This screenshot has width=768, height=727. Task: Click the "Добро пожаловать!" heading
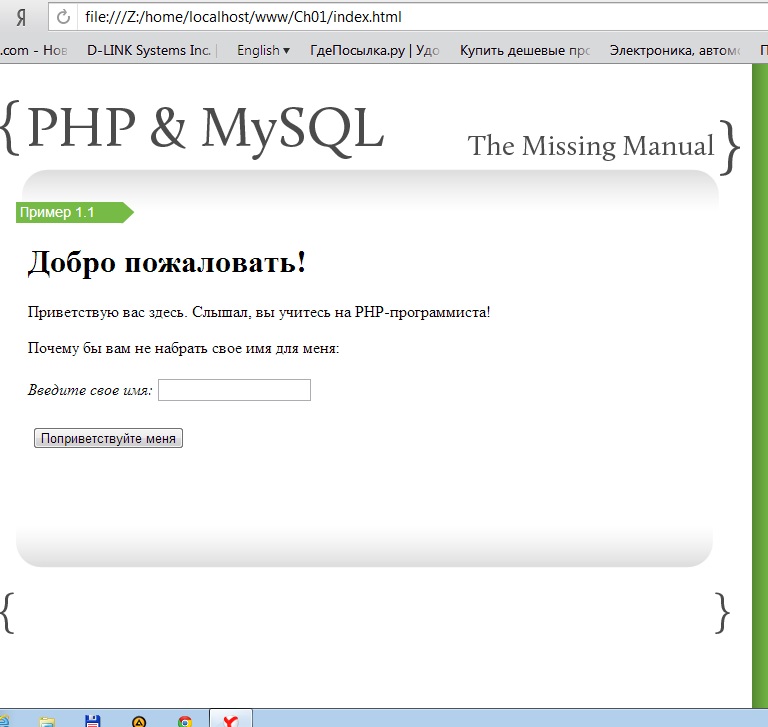(x=166, y=263)
